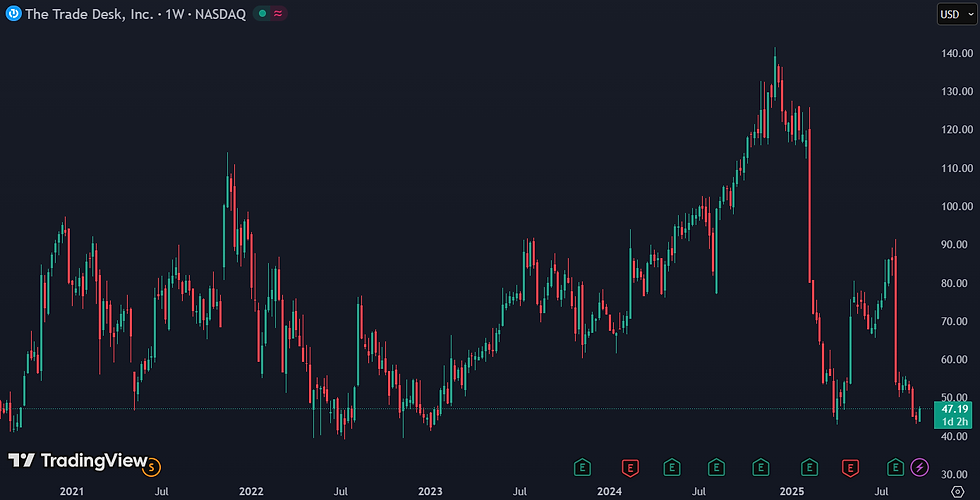Click the TradingView logo
980x500 pixels.
tap(76, 461)
